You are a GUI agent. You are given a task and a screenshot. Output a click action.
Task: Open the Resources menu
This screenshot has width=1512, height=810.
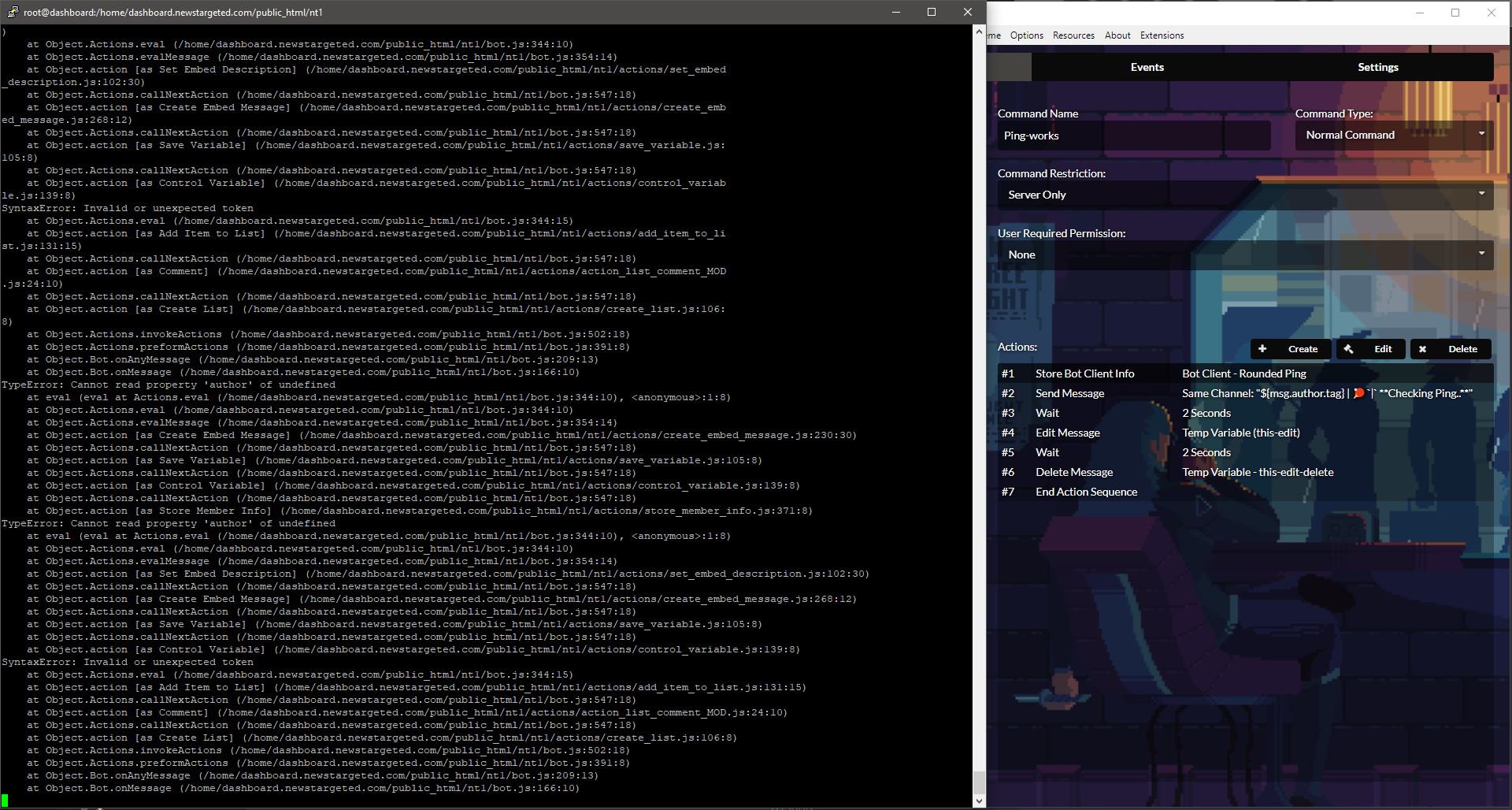coord(1073,35)
